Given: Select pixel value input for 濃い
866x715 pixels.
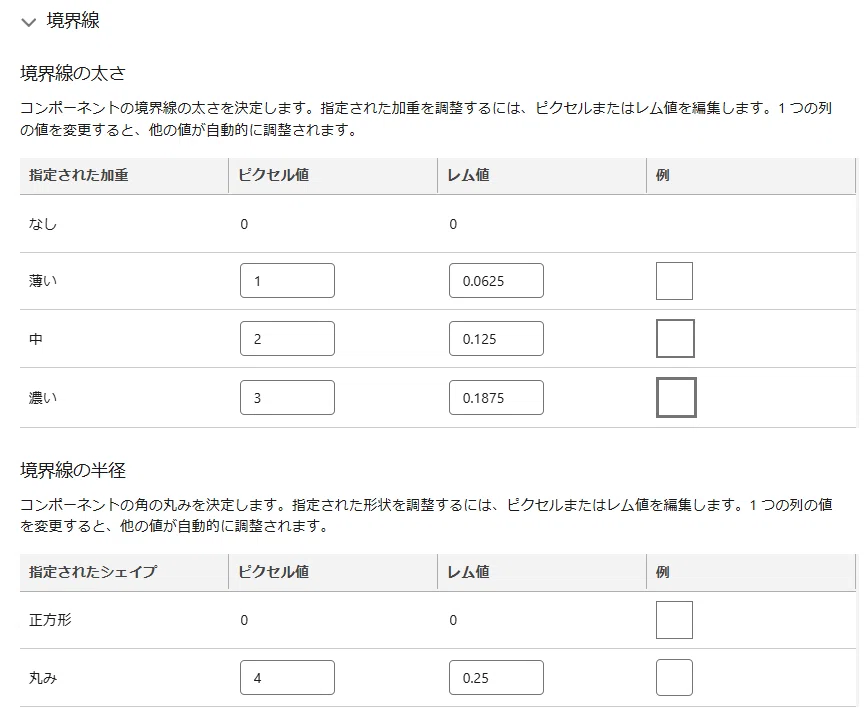Looking at the screenshot, I should 287,398.
